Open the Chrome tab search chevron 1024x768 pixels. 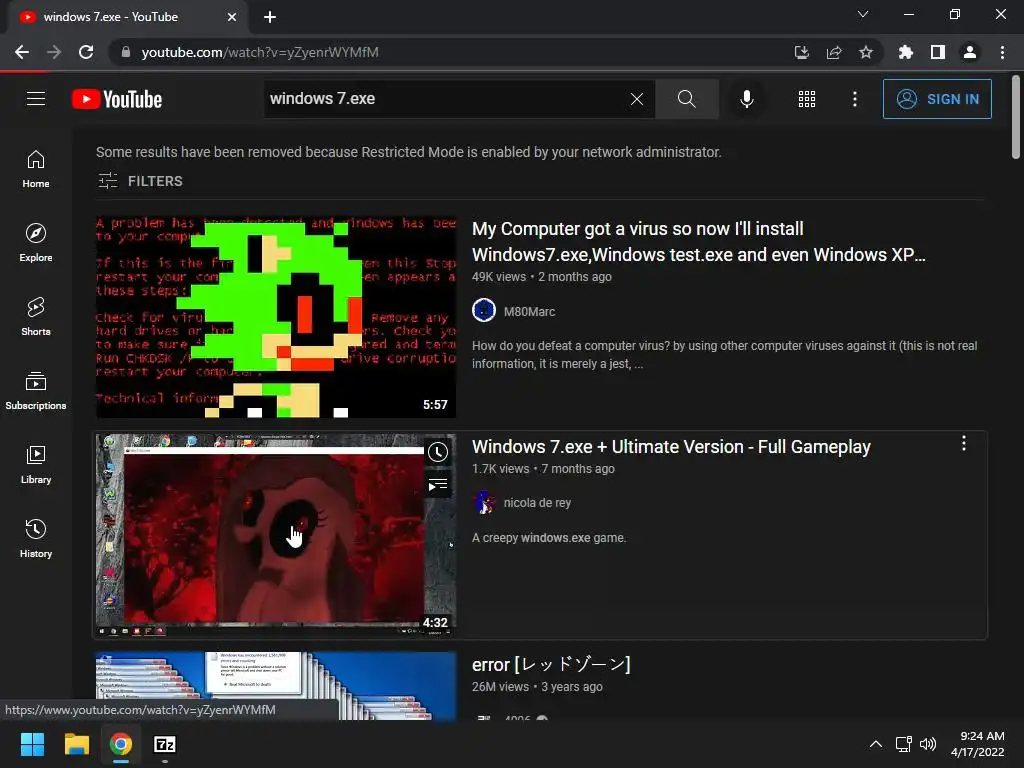863,14
